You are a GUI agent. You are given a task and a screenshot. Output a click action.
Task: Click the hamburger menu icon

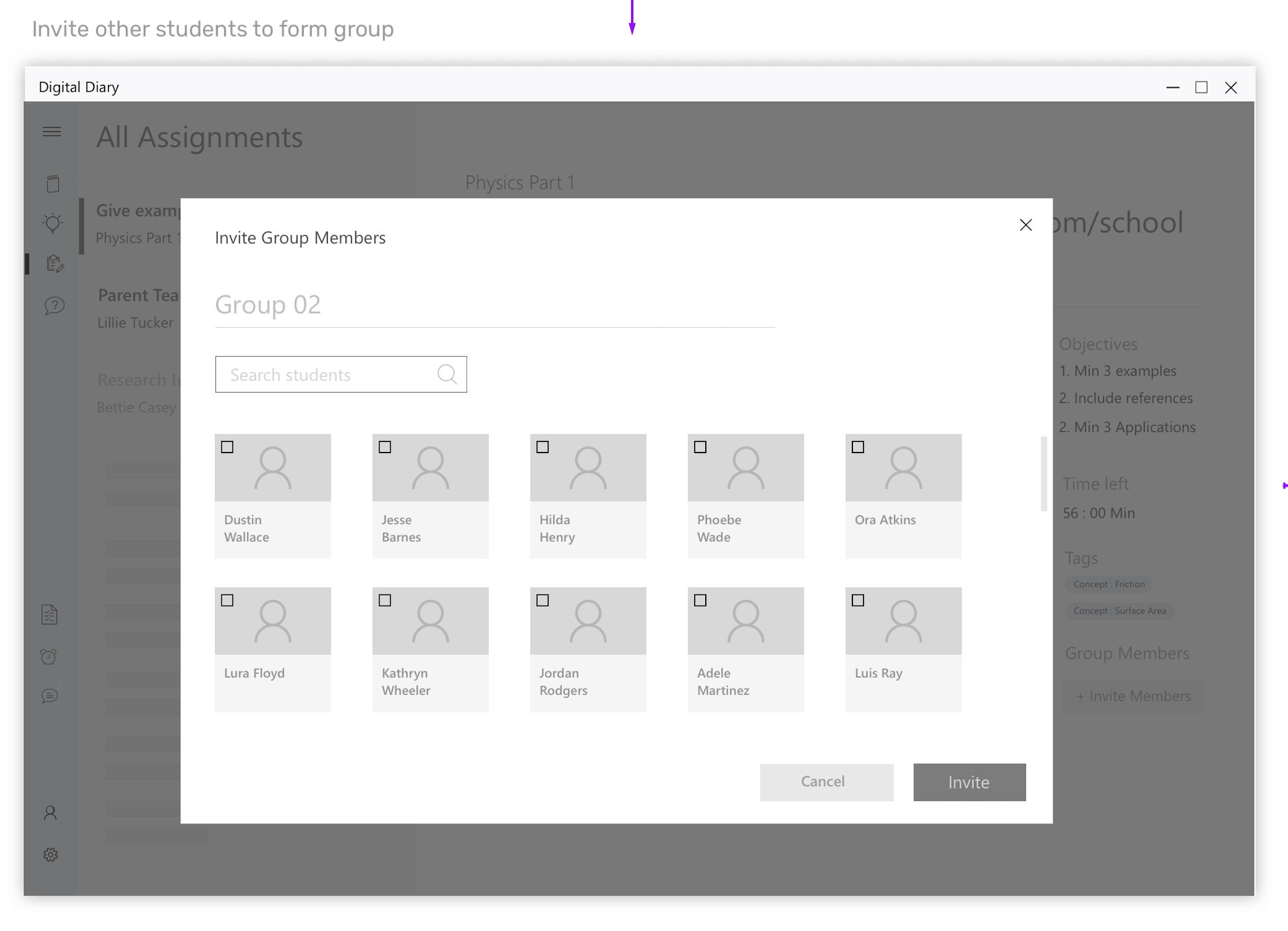52,131
